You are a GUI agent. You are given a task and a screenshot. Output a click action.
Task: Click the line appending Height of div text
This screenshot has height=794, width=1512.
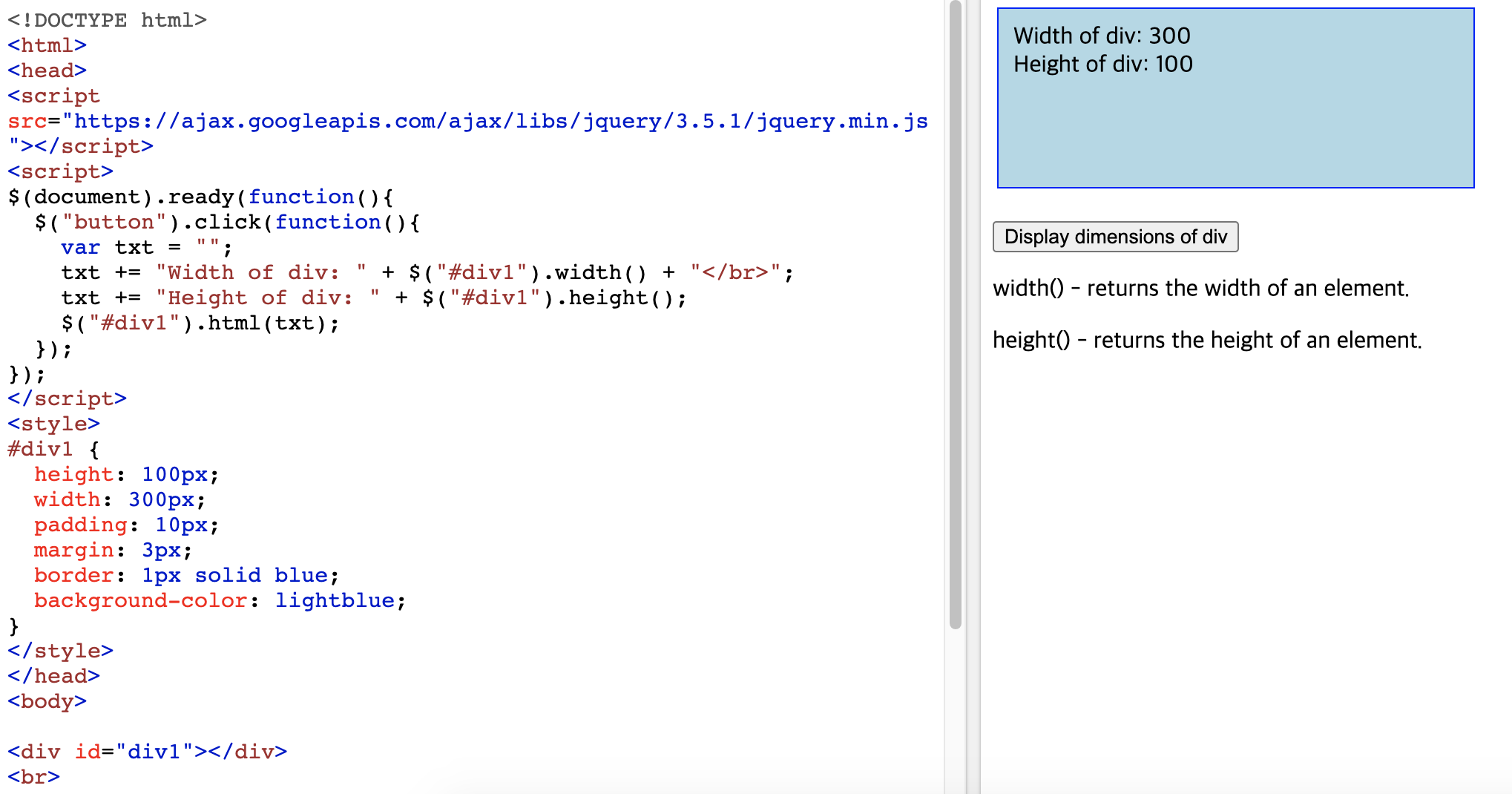click(374, 298)
